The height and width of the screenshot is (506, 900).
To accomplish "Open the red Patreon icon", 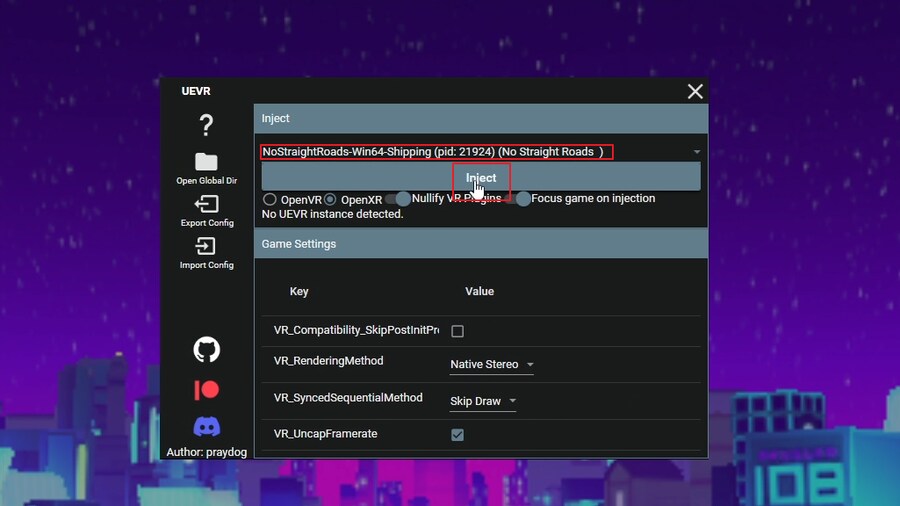I will (206, 389).
